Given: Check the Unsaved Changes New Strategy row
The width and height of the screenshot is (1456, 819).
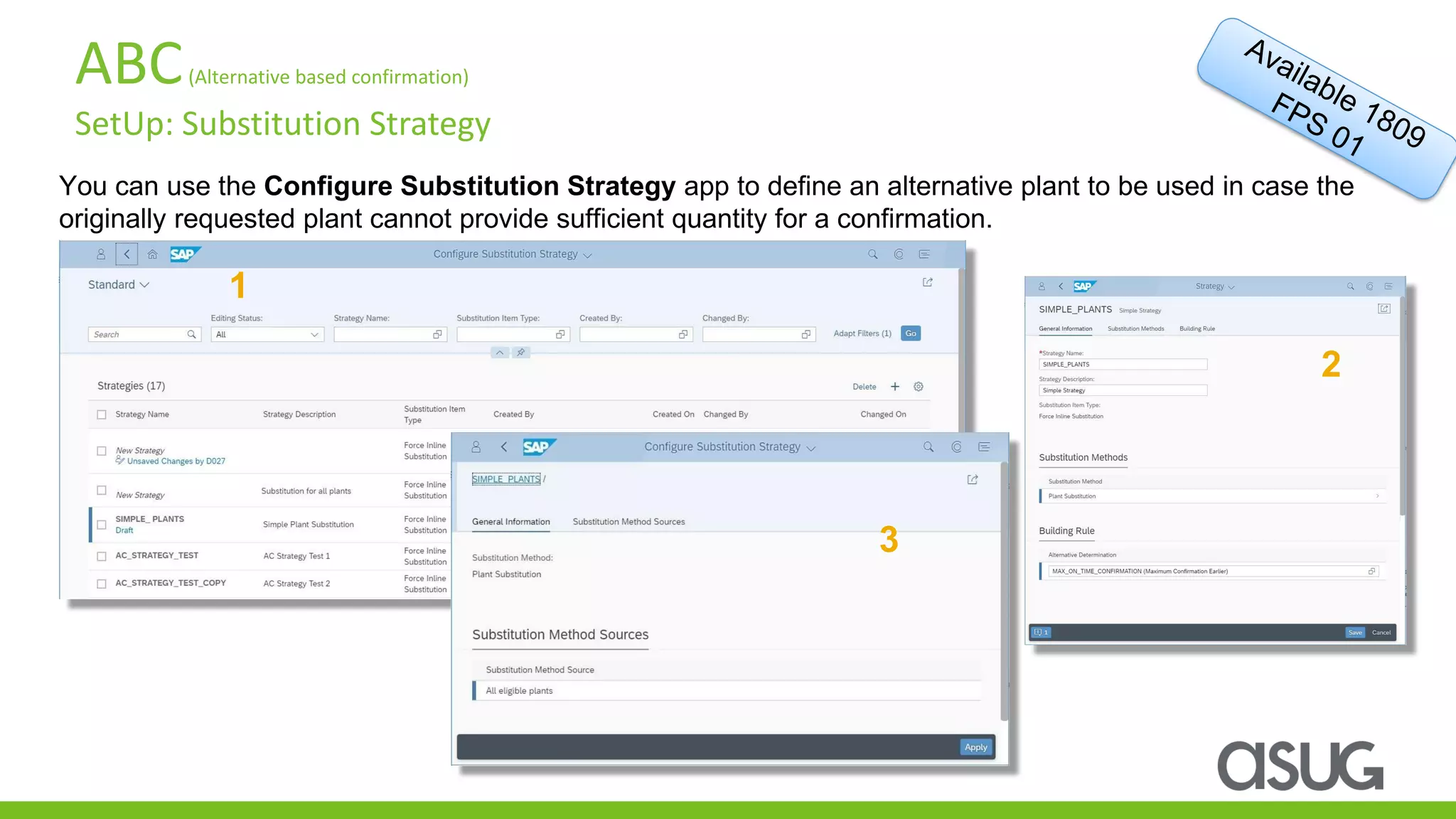Looking at the screenshot, I should [x=102, y=451].
